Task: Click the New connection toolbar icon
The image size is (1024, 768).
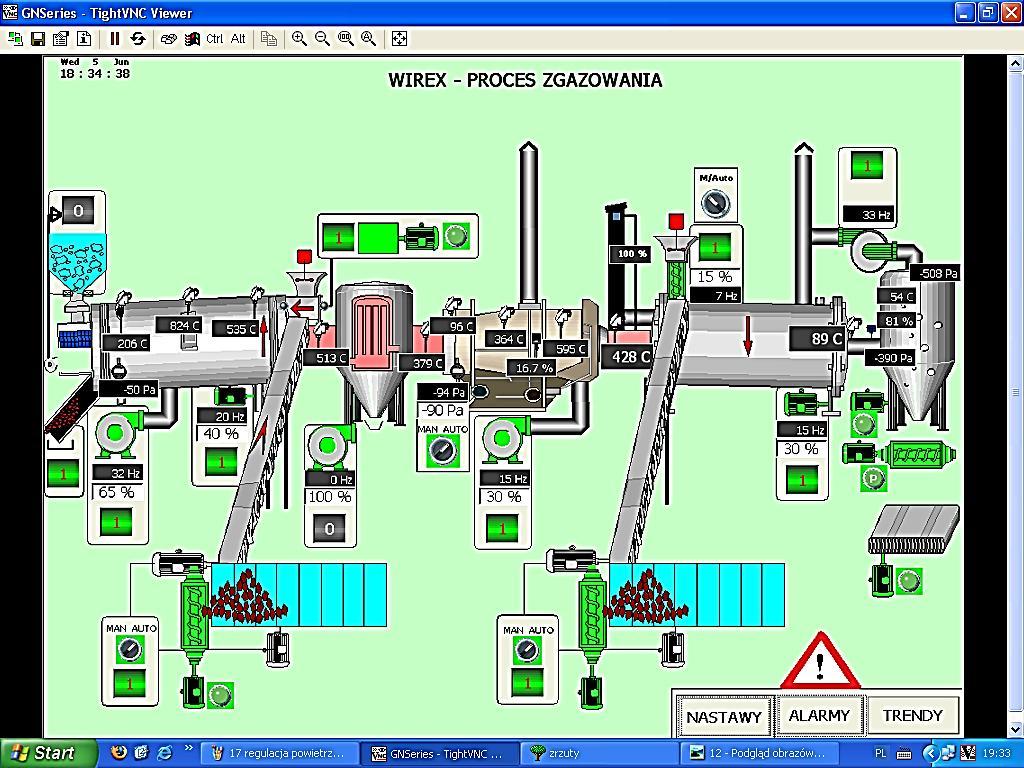Action: [x=15, y=39]
